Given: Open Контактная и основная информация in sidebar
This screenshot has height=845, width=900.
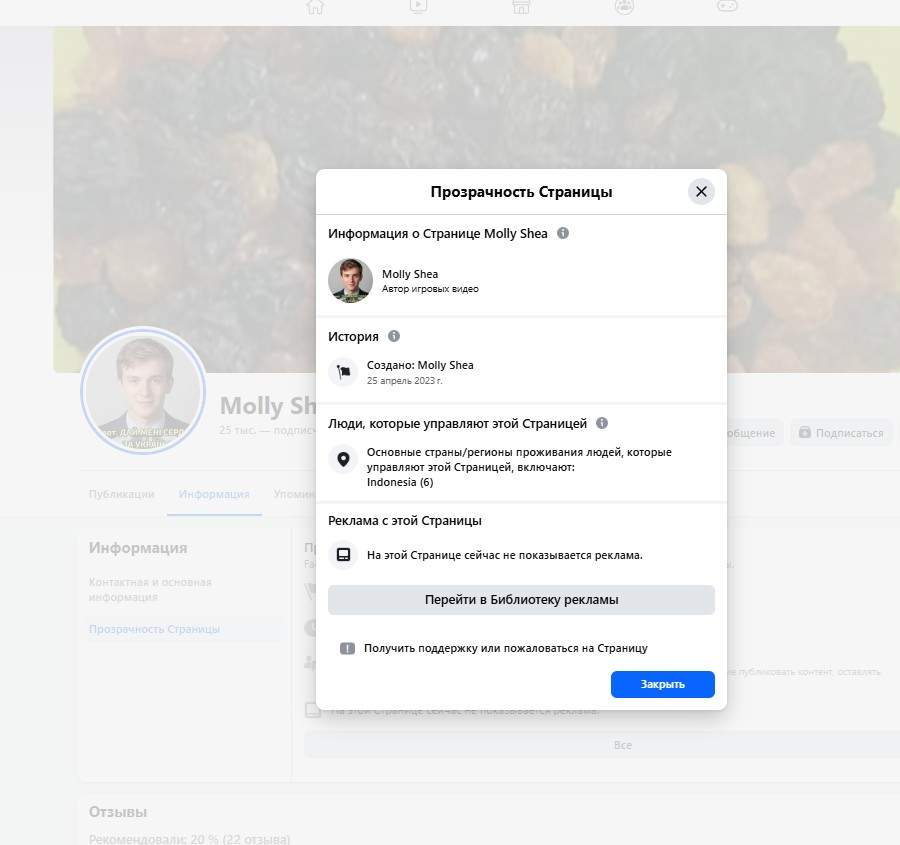Looking at the screenshot, I should [x=150, y=589].
